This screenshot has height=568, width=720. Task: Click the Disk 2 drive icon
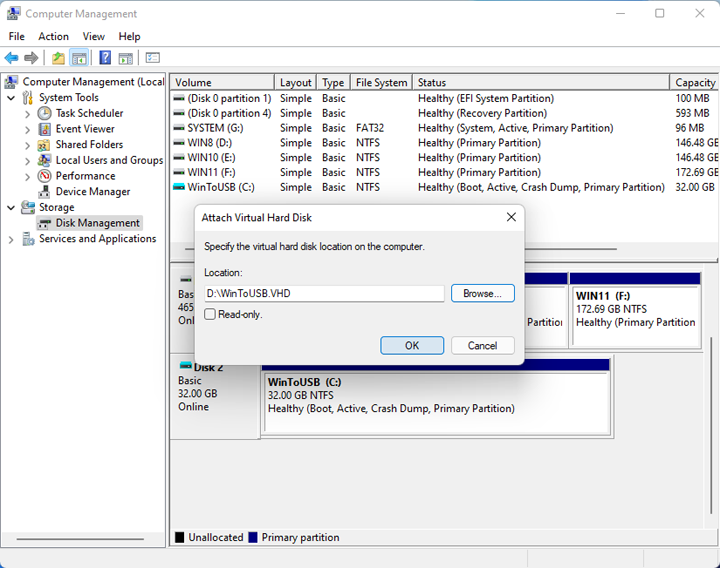click(186, 366)
